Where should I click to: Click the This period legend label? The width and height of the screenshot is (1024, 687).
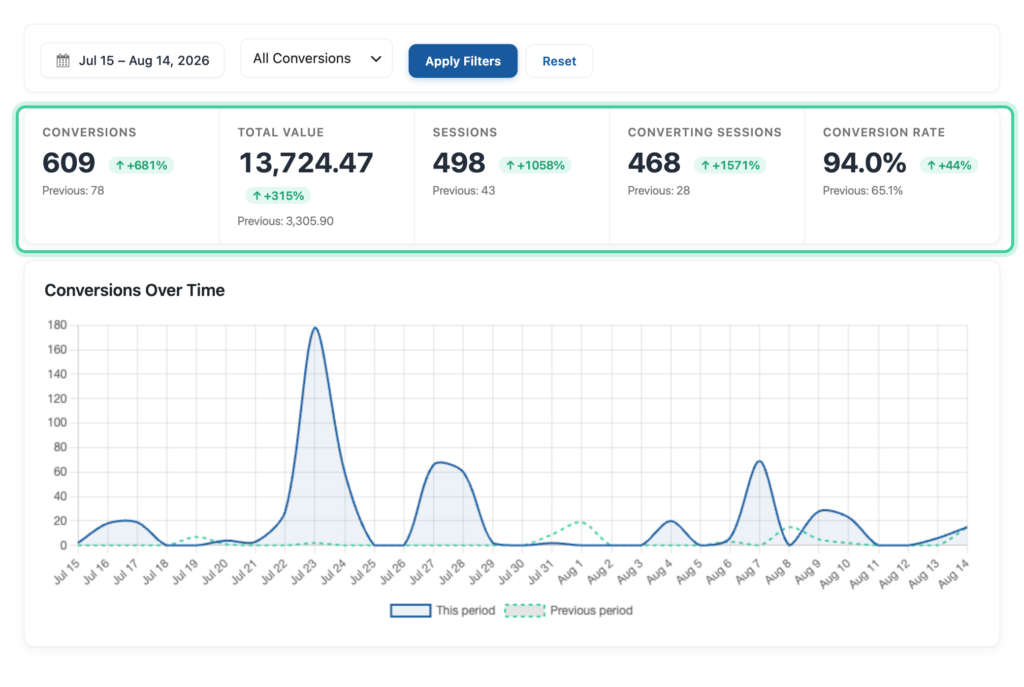pos(466,611)
